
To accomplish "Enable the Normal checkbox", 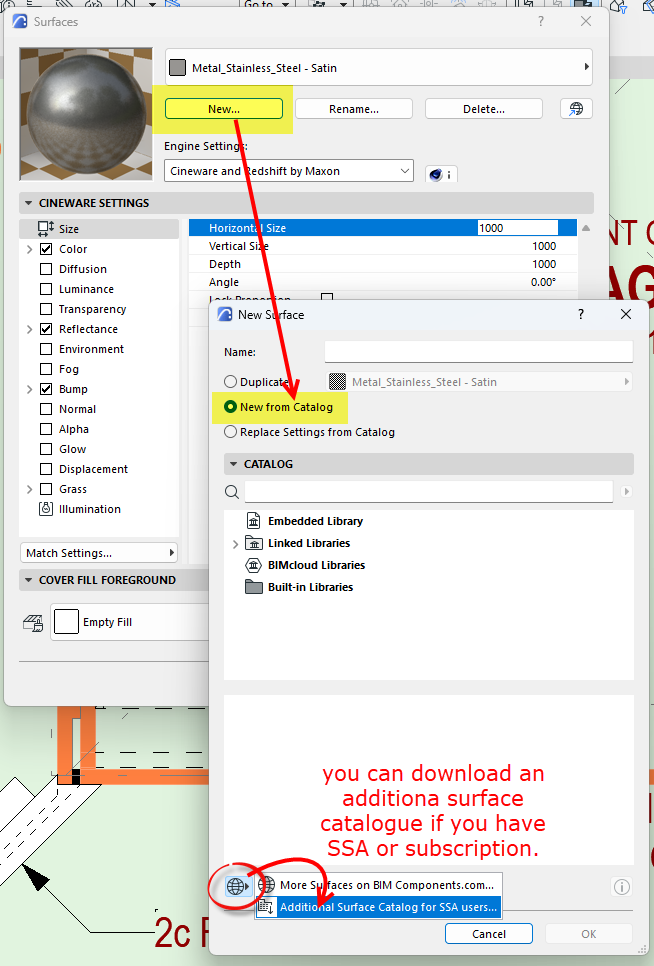I will (46, 409).
